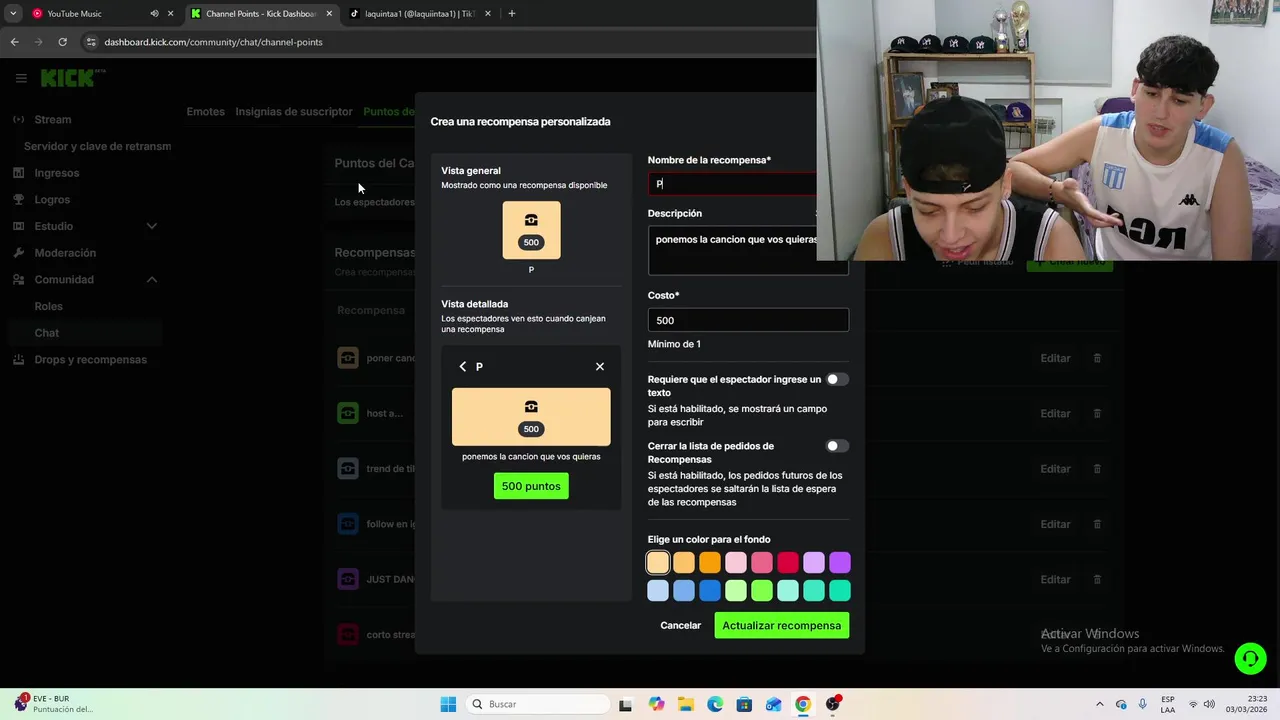
Task: Mute the YouTube Music tab audio icon
Action: tap(154, 14)
